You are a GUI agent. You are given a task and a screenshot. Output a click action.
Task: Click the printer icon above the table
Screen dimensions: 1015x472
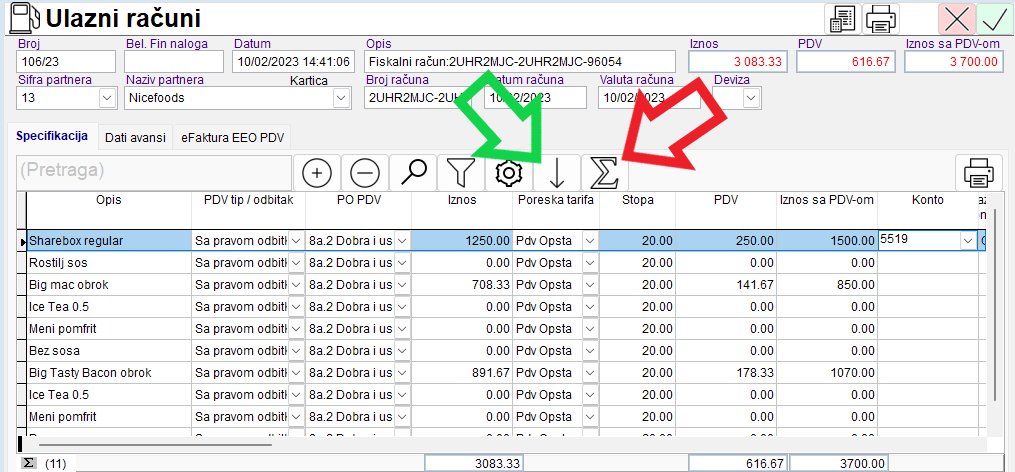coord(978,173)
